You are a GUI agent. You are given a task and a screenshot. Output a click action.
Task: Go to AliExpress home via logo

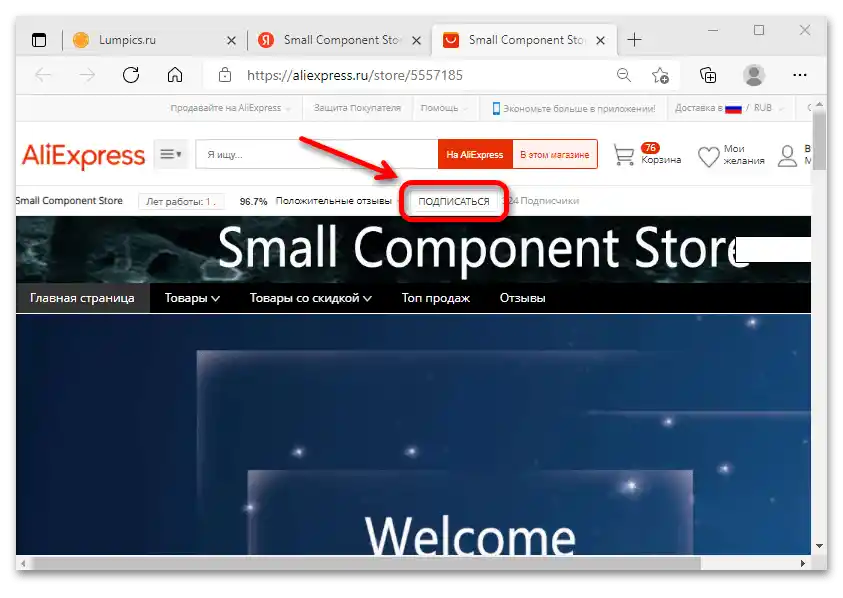pyautogui.click(x=83, y=155)
